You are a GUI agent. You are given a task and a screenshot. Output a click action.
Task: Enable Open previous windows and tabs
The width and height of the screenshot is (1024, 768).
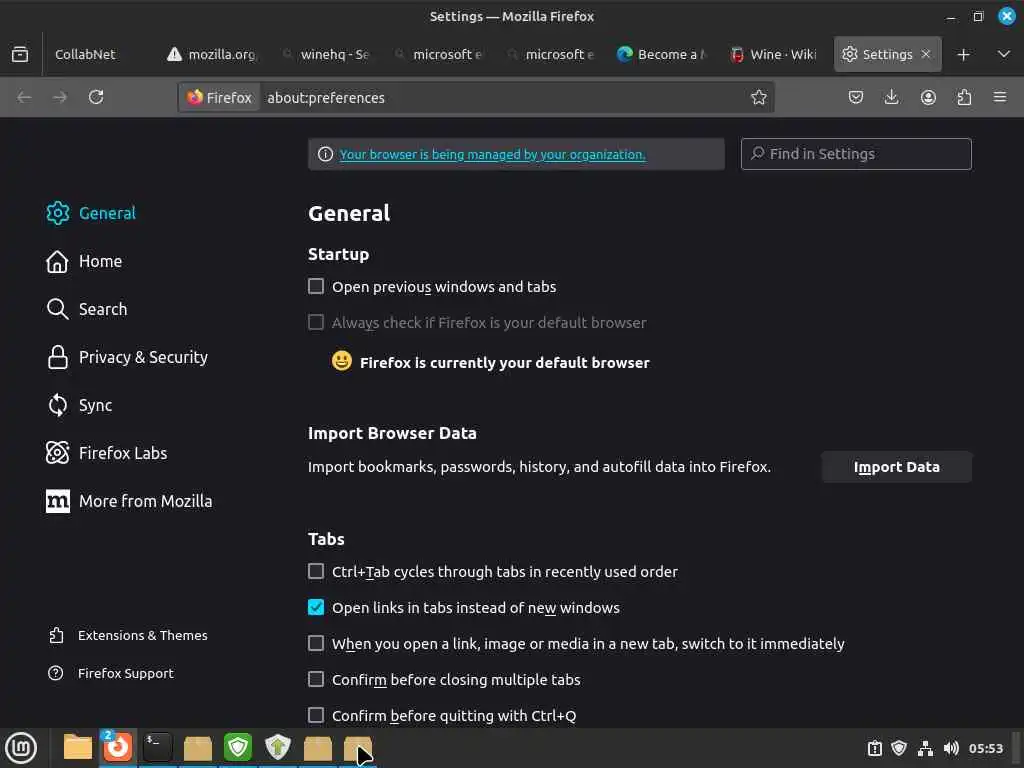(x=315, y=287)
